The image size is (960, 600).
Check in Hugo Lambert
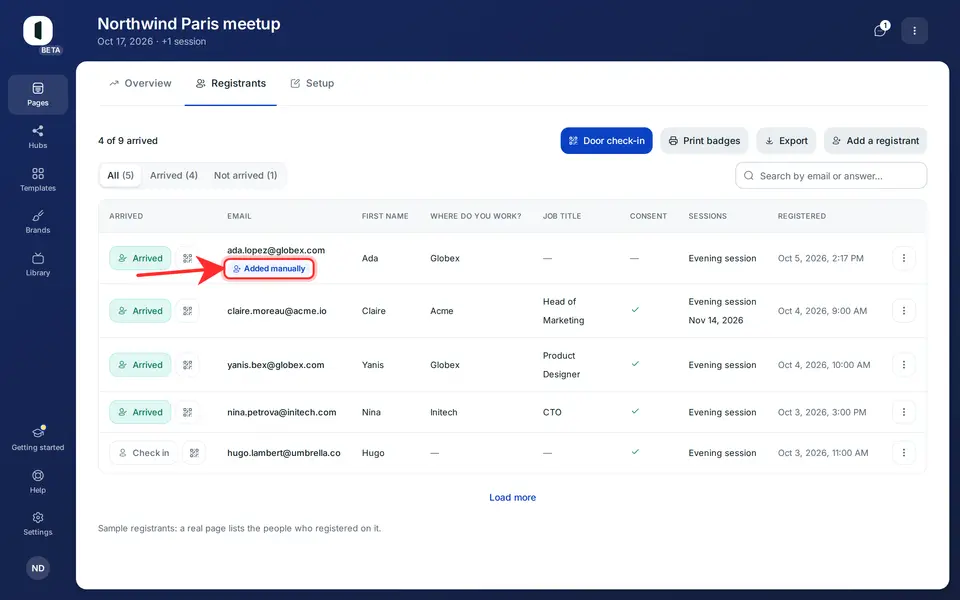(143, 453)
